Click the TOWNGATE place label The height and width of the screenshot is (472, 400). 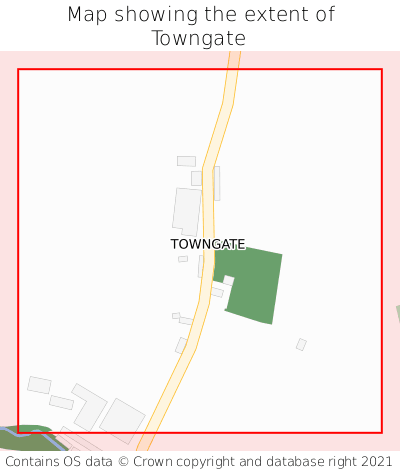[208, 244]
